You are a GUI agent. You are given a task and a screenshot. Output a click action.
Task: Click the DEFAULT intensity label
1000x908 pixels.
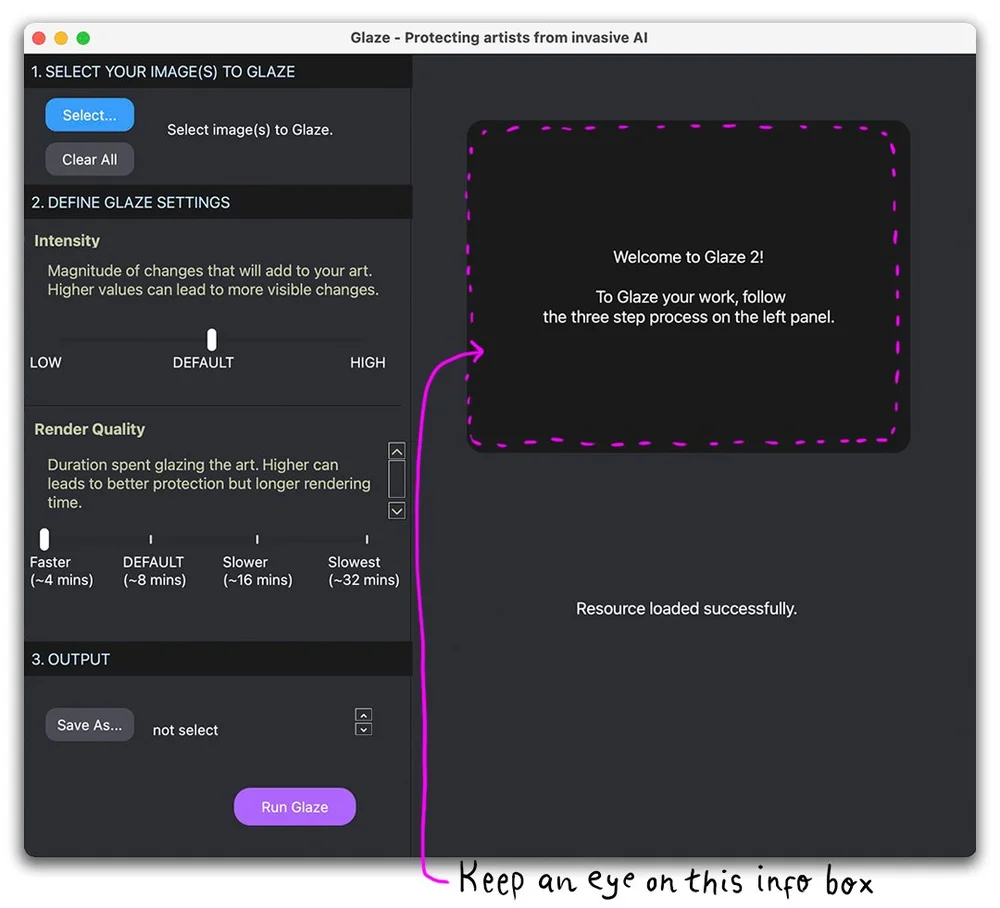pos(203,362)
